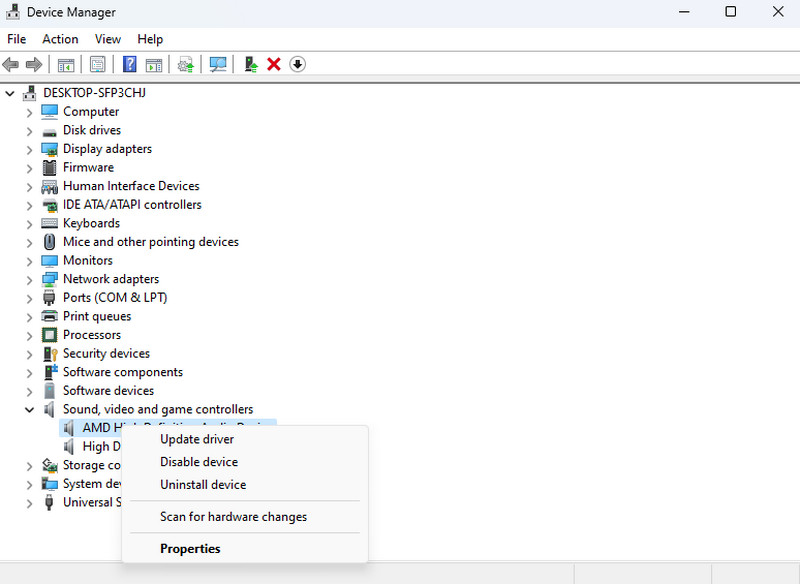
Task: Click the down-arrow disable device toolbar icon
Action: [x=297, y=65]
